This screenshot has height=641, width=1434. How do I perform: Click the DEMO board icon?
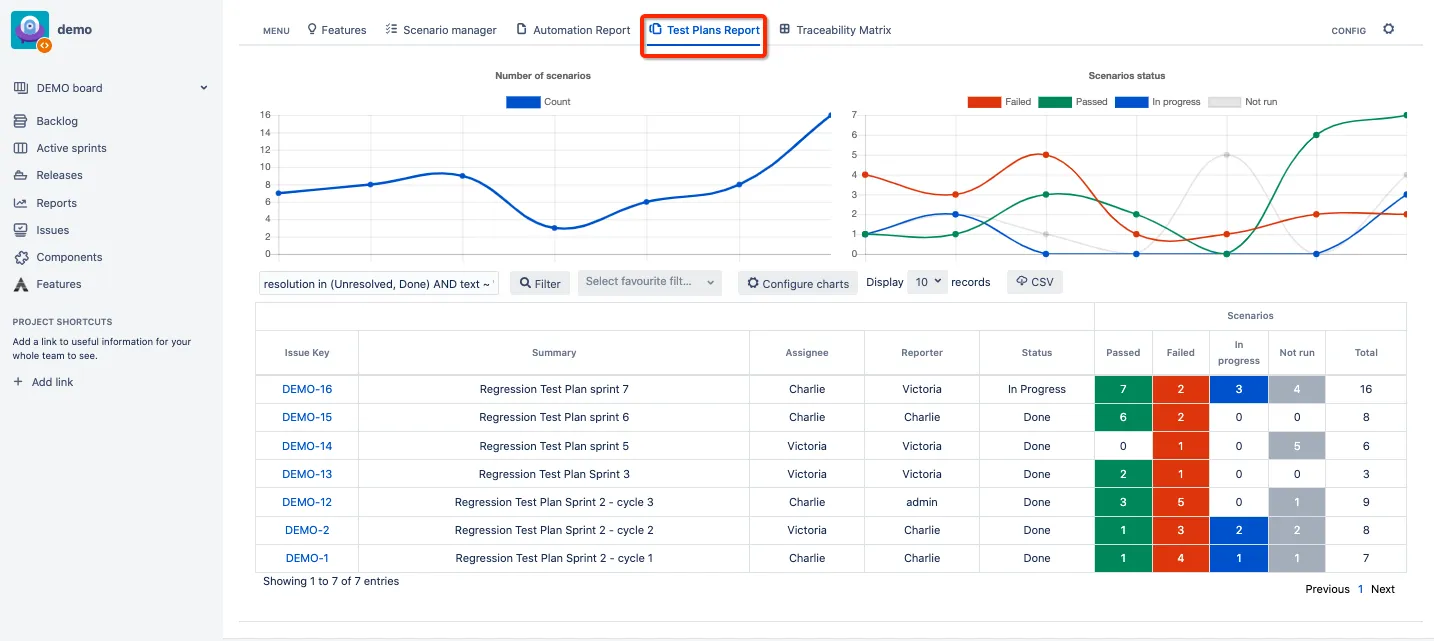(20, 88)
